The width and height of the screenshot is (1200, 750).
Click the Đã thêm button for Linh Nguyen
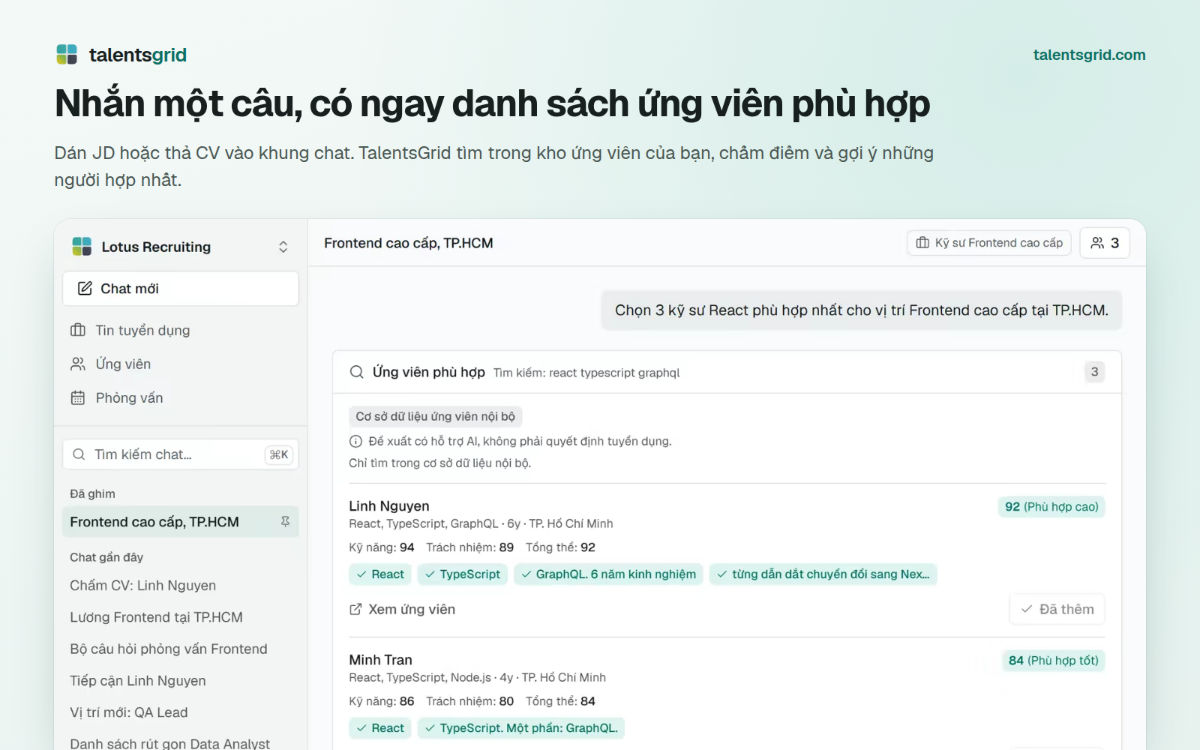click(1057, 609)
